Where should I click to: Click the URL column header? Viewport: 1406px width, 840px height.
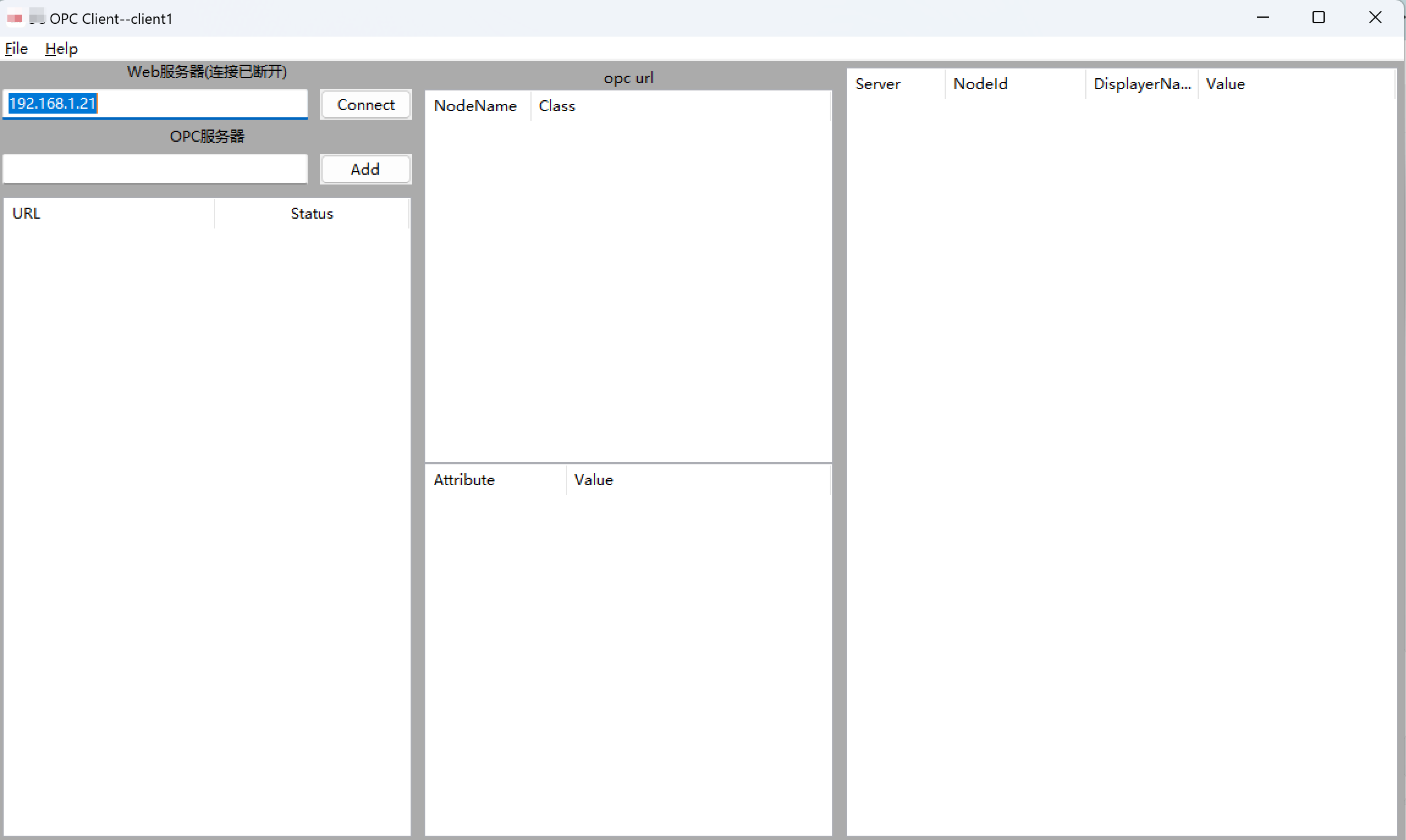pyautogui.click(x=109, y=214)
